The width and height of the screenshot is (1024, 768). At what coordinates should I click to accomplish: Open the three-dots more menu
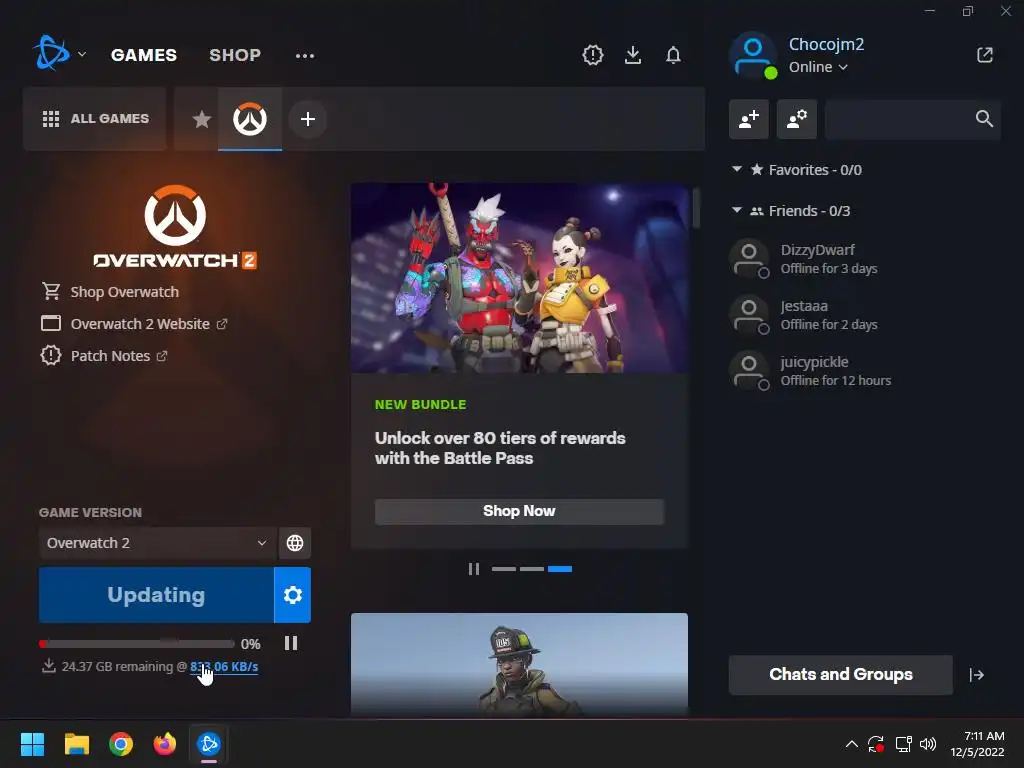(x=305, y=56)
